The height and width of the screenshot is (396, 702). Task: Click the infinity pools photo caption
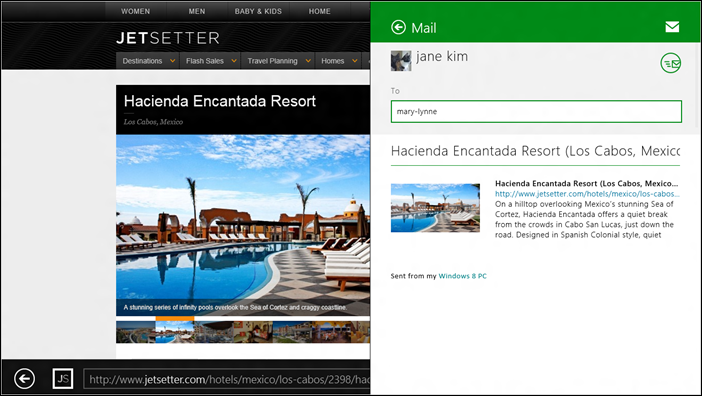235,307
